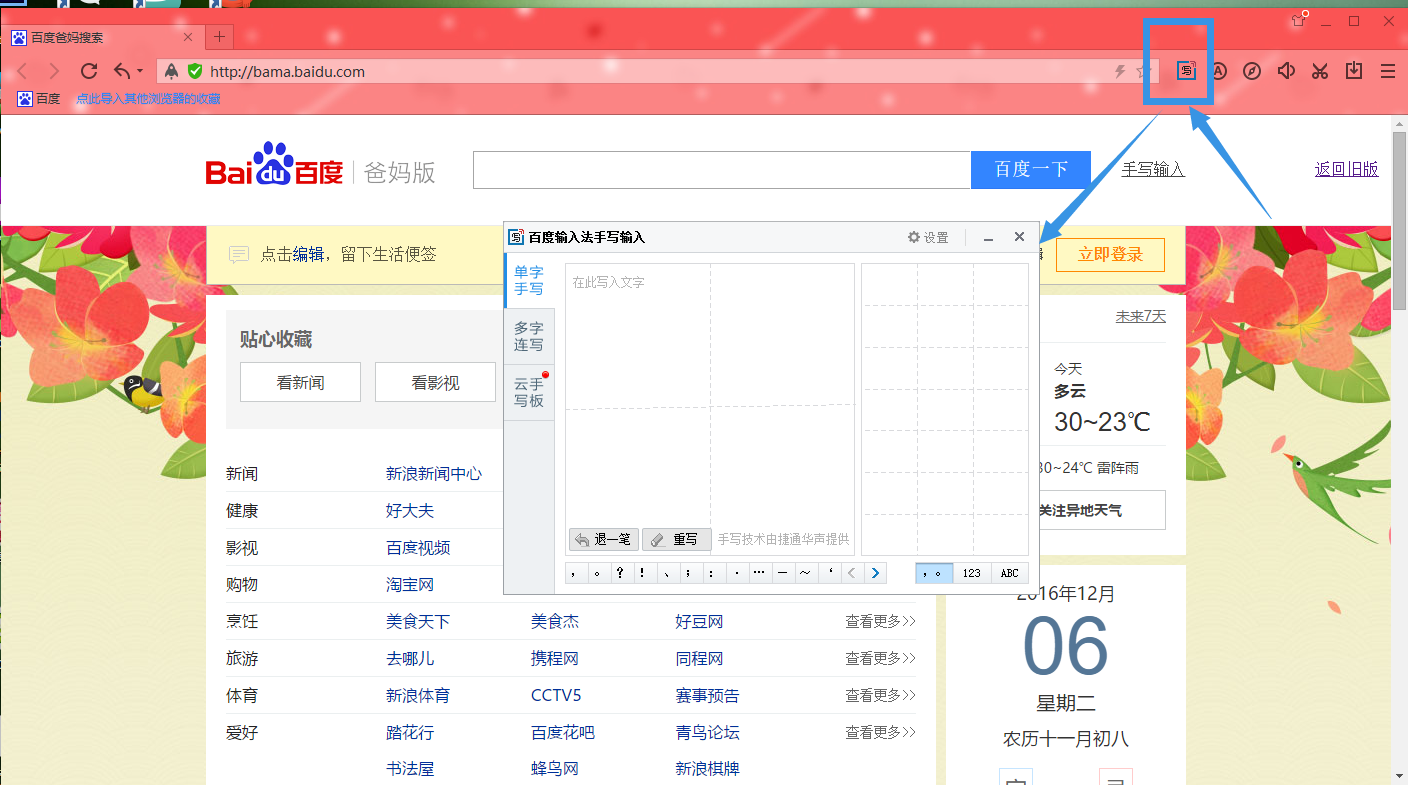The height and width of the screenshot is (785, 1408).
Task: Click the 编辑 link in the note bar
Action: pyautogui.click(x=308, y=255)
